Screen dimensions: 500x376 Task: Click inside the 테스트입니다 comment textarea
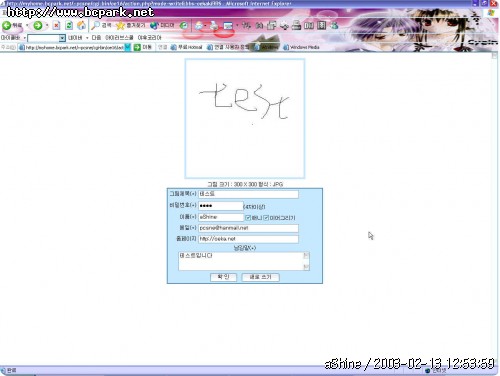click(241, 261)
